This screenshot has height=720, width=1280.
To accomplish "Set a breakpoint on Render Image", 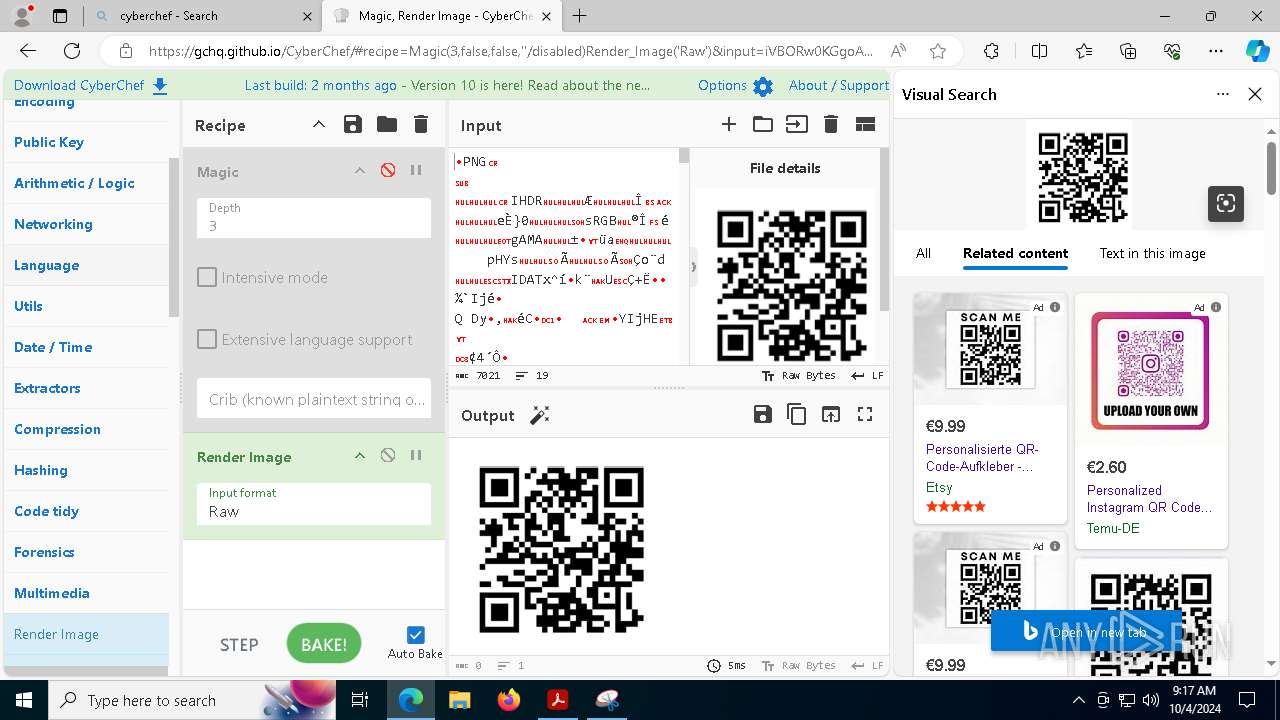I will coord(416,456).
